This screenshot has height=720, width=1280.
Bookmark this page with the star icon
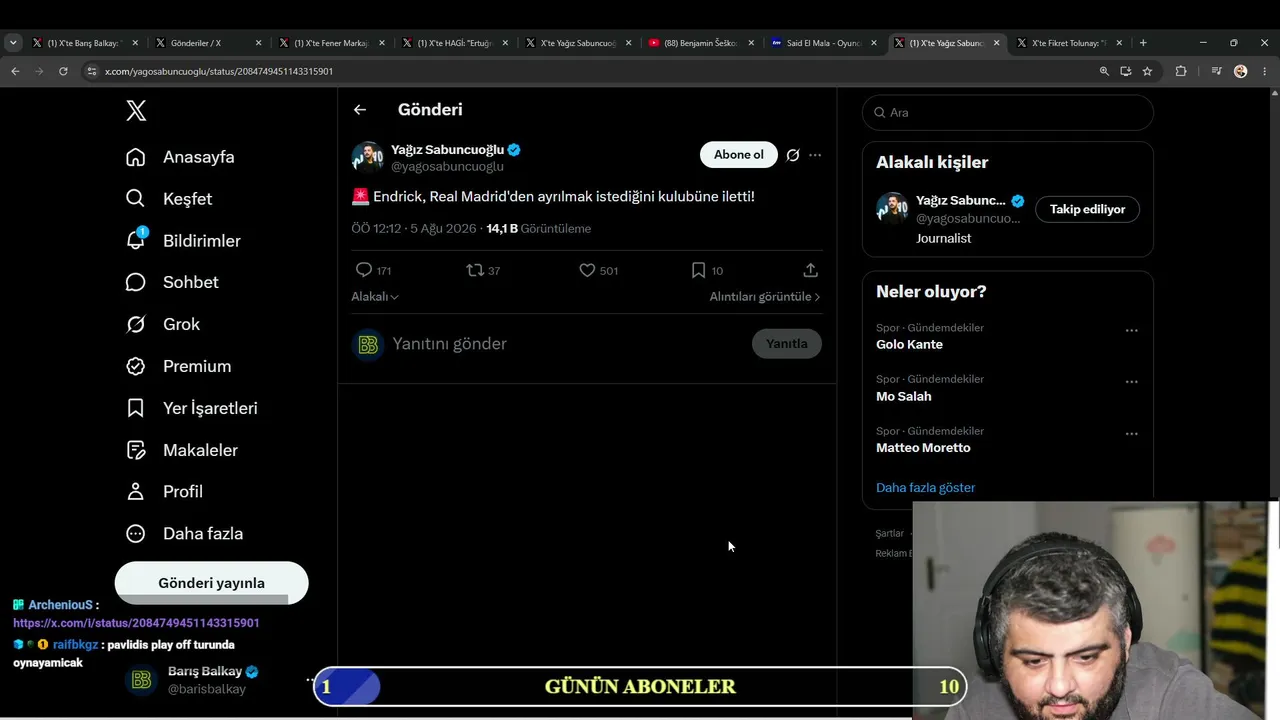point(1147,71)
